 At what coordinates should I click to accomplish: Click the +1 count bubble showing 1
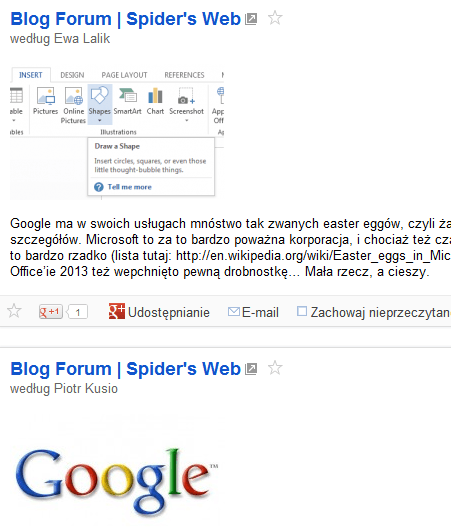pyautogui.click(x=78, y=312)
